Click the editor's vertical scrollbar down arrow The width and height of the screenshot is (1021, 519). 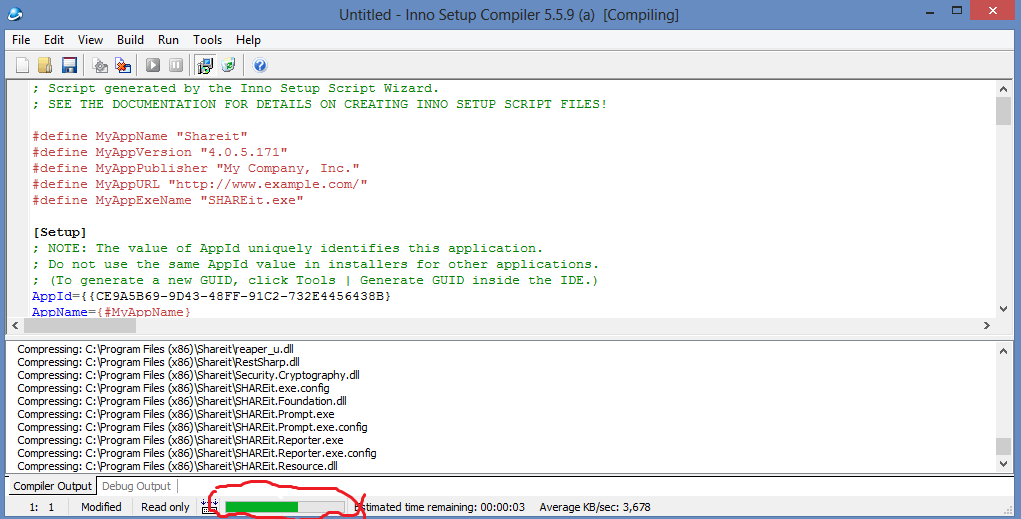pos(1003,309)
